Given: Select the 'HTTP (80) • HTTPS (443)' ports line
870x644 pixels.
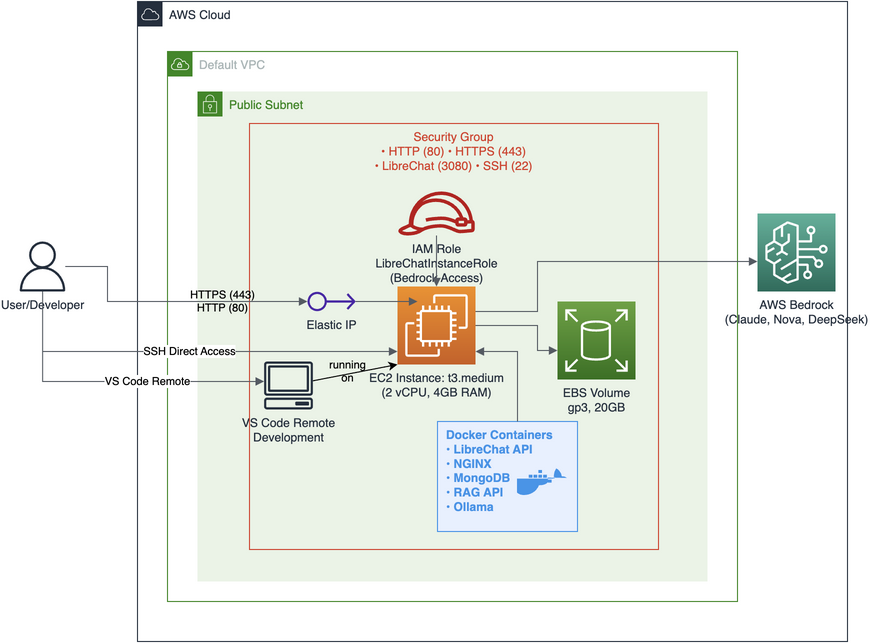Looking at the screenshot, I should [x=453, y=151].
